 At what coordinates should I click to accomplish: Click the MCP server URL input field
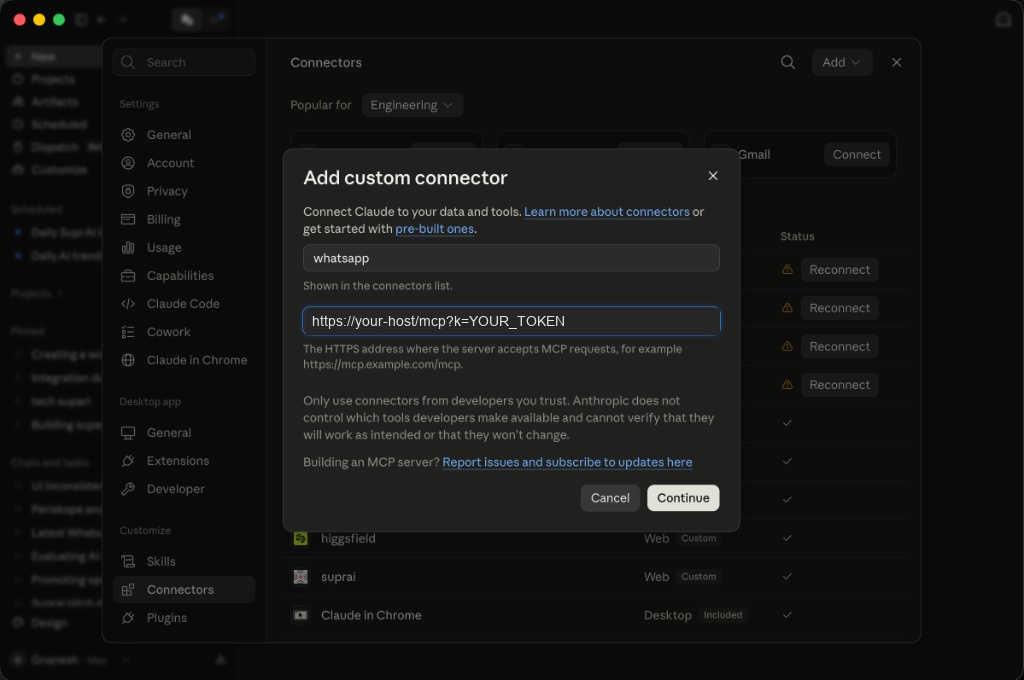[511, 321]
